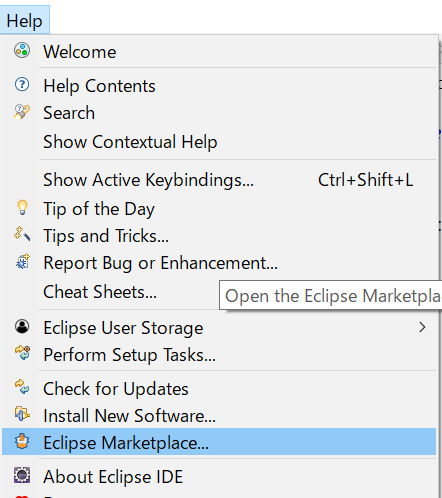Click the Install New Software icon
This screenshot has width=442, height=498.
pos(22,414)
